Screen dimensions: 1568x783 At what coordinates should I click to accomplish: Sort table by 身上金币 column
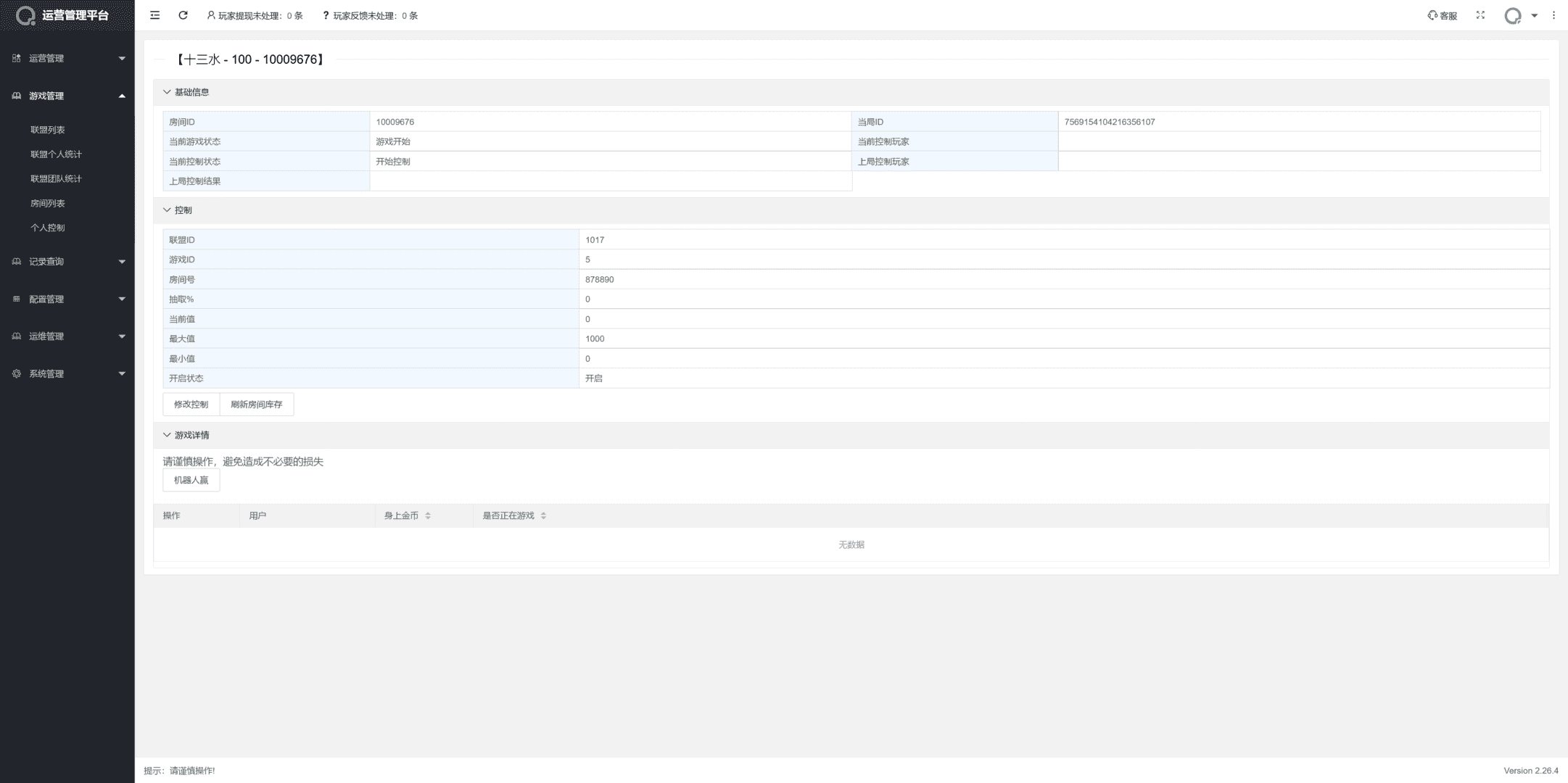428,515
